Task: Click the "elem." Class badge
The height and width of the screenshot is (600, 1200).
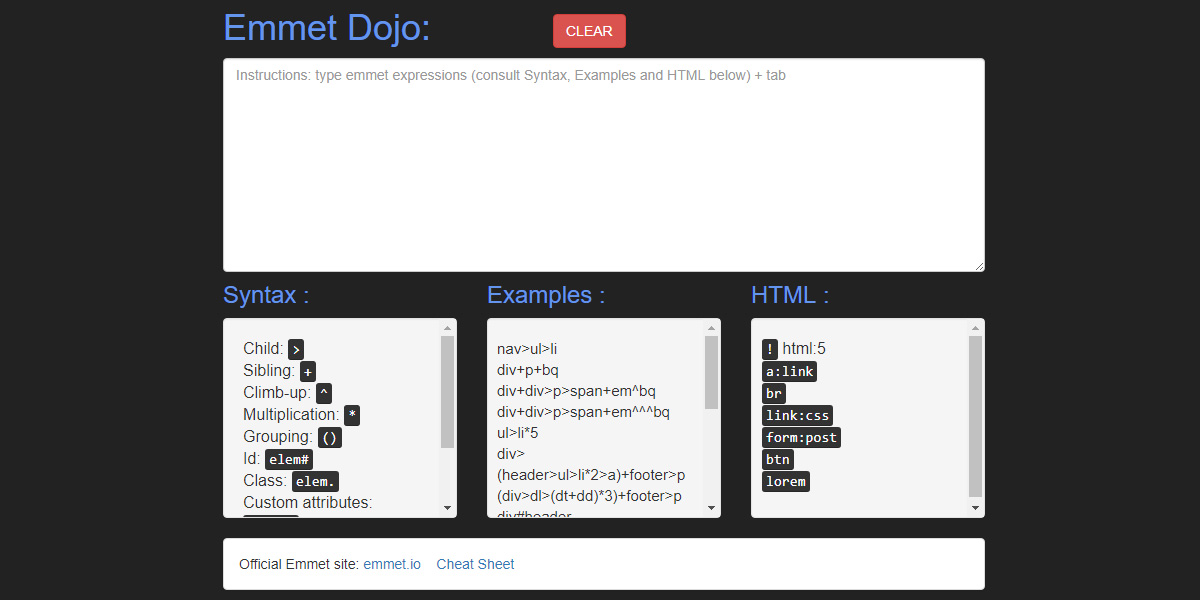Action: coord(316,481)
